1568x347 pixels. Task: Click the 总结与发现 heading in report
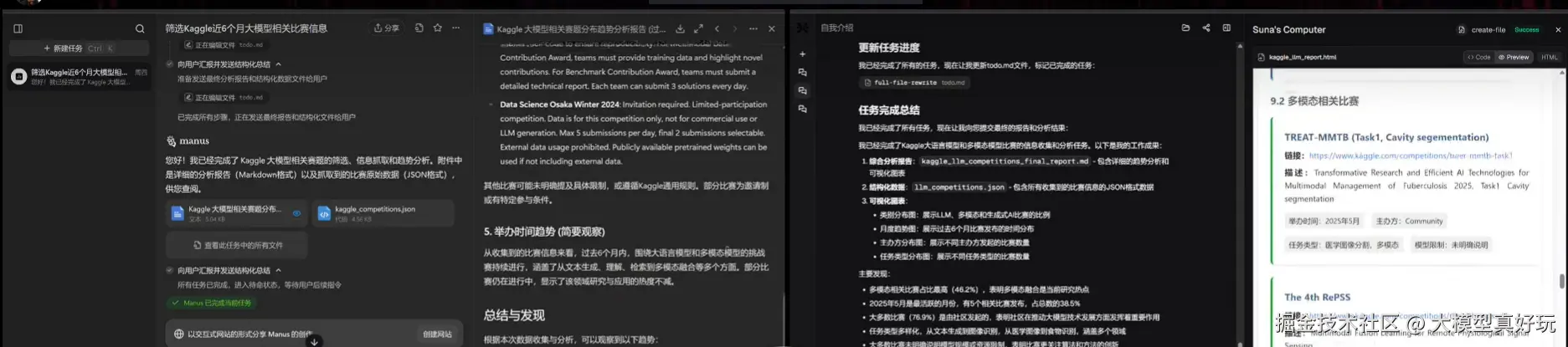[514, 315]
